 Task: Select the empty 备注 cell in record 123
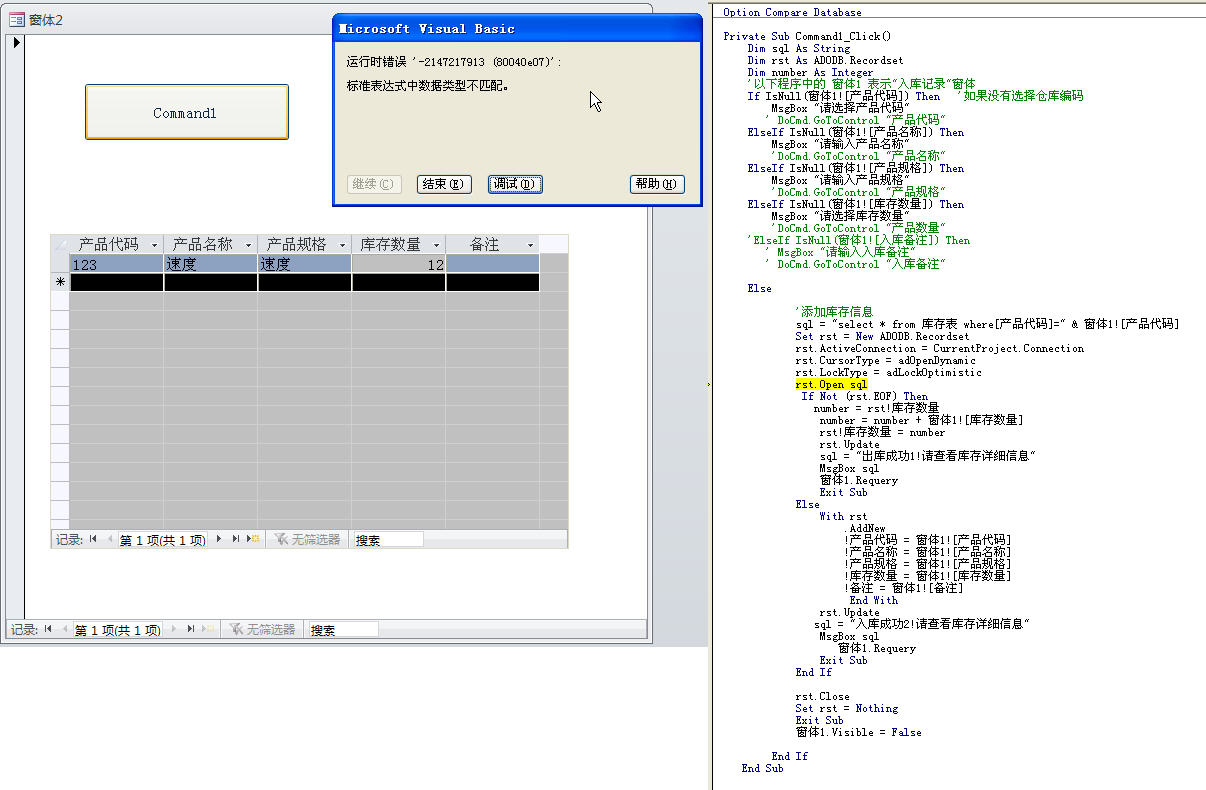coord(492,264)
